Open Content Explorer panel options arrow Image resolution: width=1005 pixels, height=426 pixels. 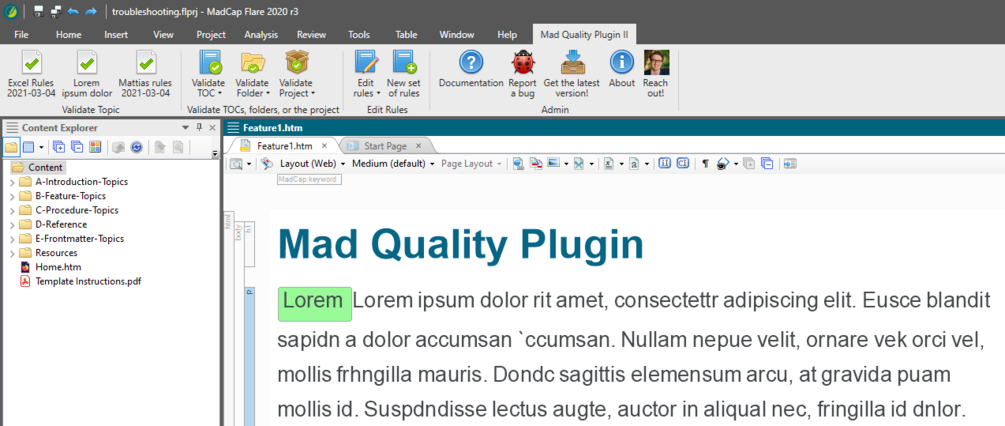(x=186, y=127)
